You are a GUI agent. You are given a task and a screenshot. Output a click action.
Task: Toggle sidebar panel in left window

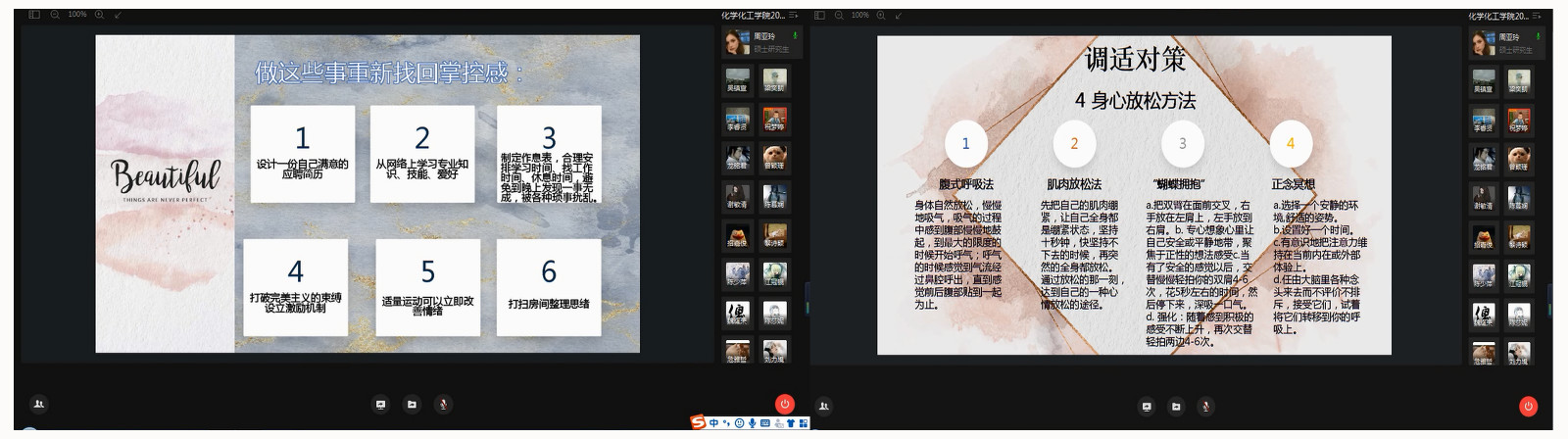click(x=34, y=15)
